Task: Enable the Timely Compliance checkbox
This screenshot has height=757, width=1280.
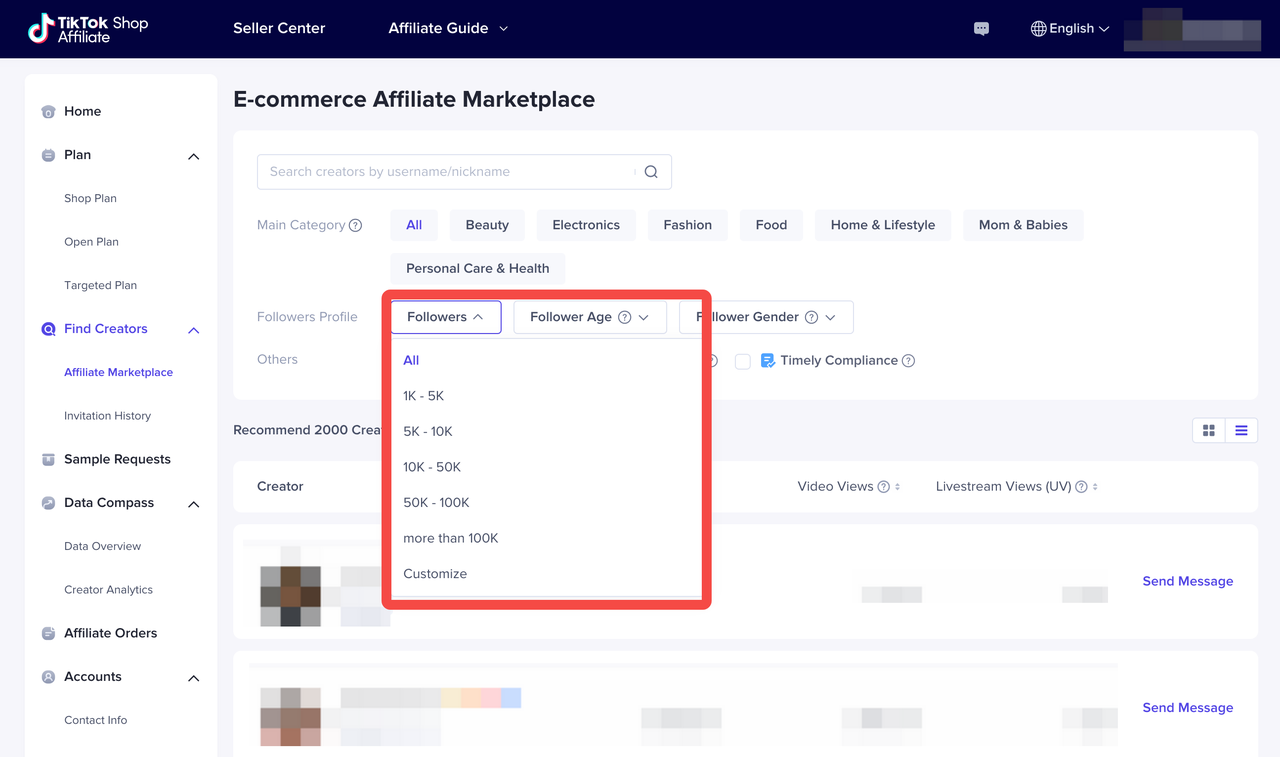Action: [743, 361]
